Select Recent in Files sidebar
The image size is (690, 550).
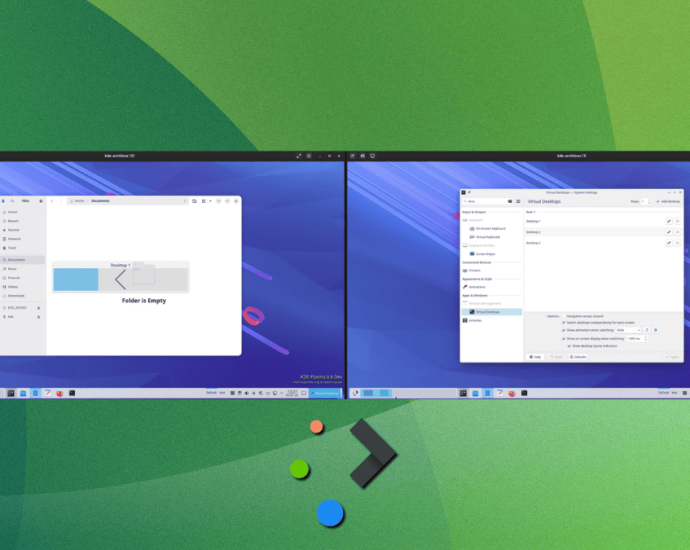coord(22,221)
